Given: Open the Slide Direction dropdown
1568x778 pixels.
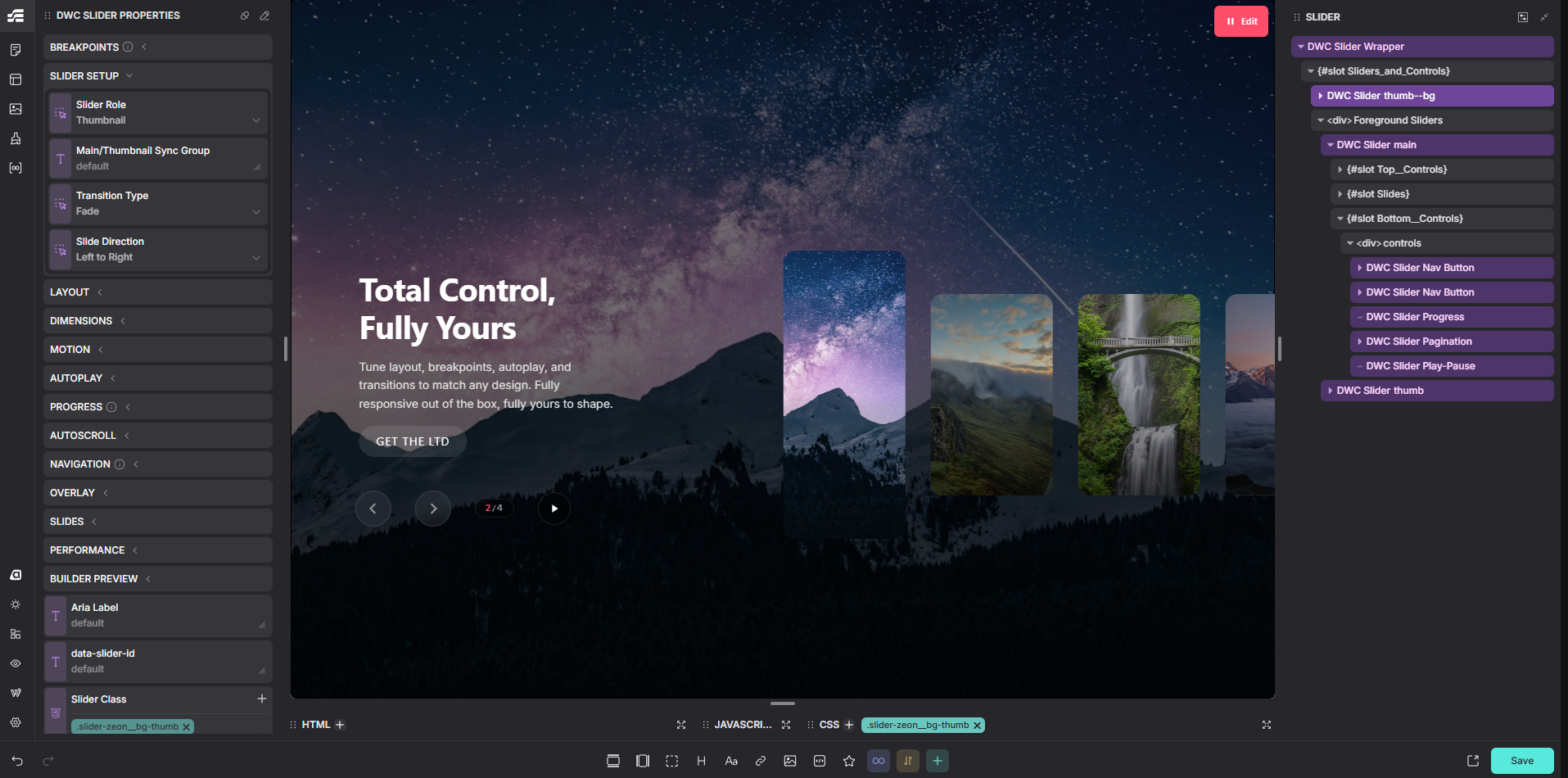Looking at the screenshot, I should click(159, 249).
